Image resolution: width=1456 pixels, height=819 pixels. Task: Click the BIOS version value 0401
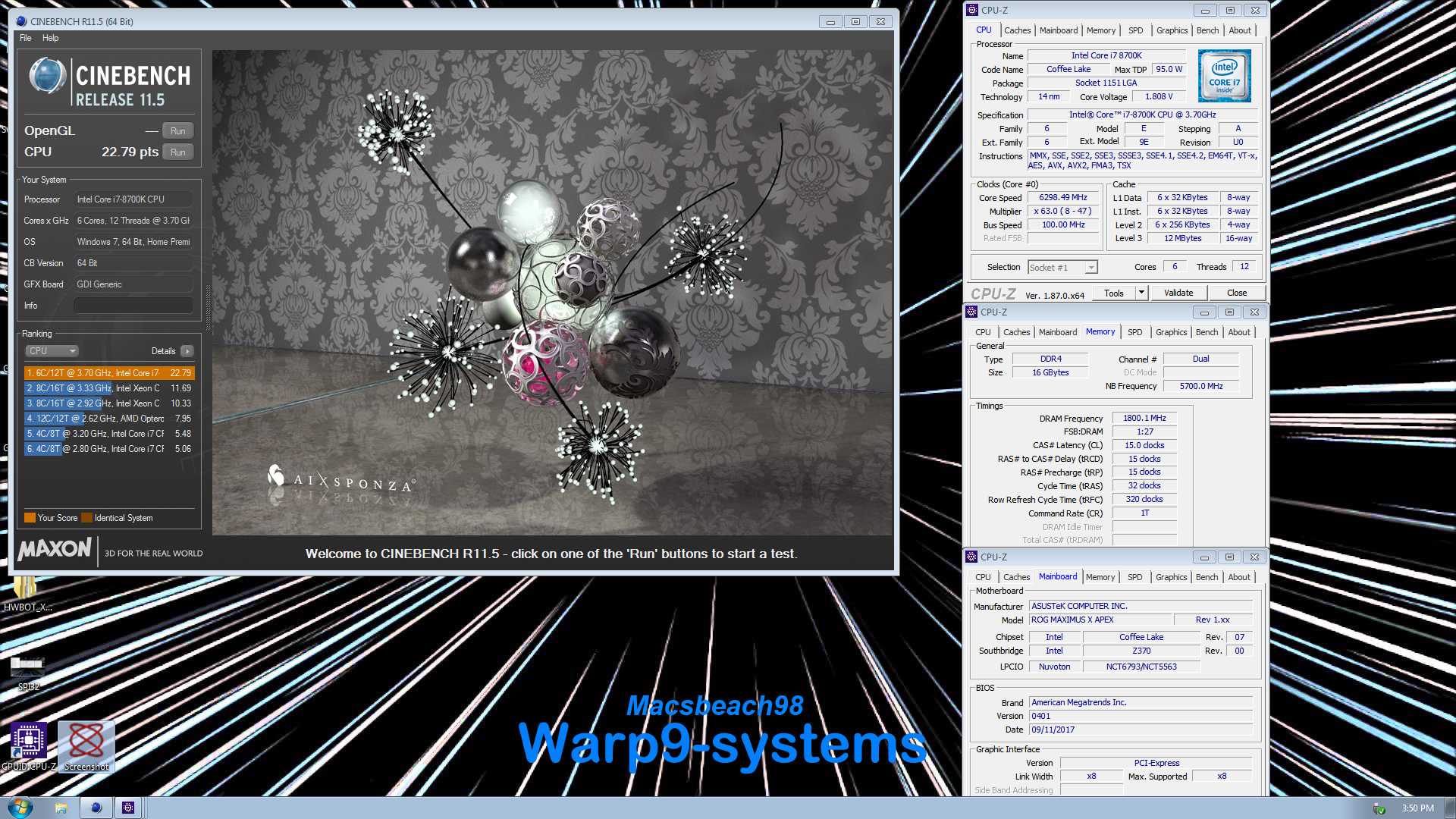[1141, 716]
